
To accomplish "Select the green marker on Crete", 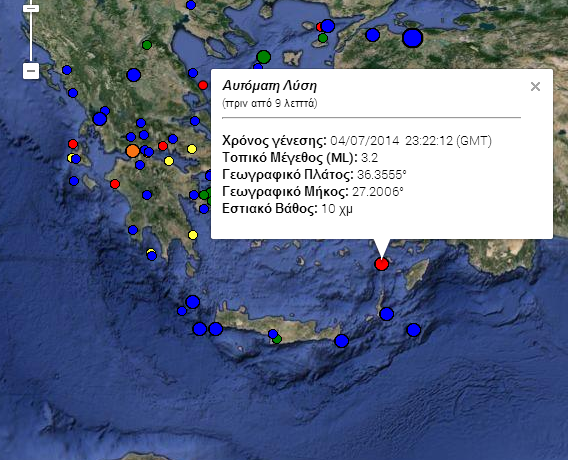I will click(x=277, y=339).
